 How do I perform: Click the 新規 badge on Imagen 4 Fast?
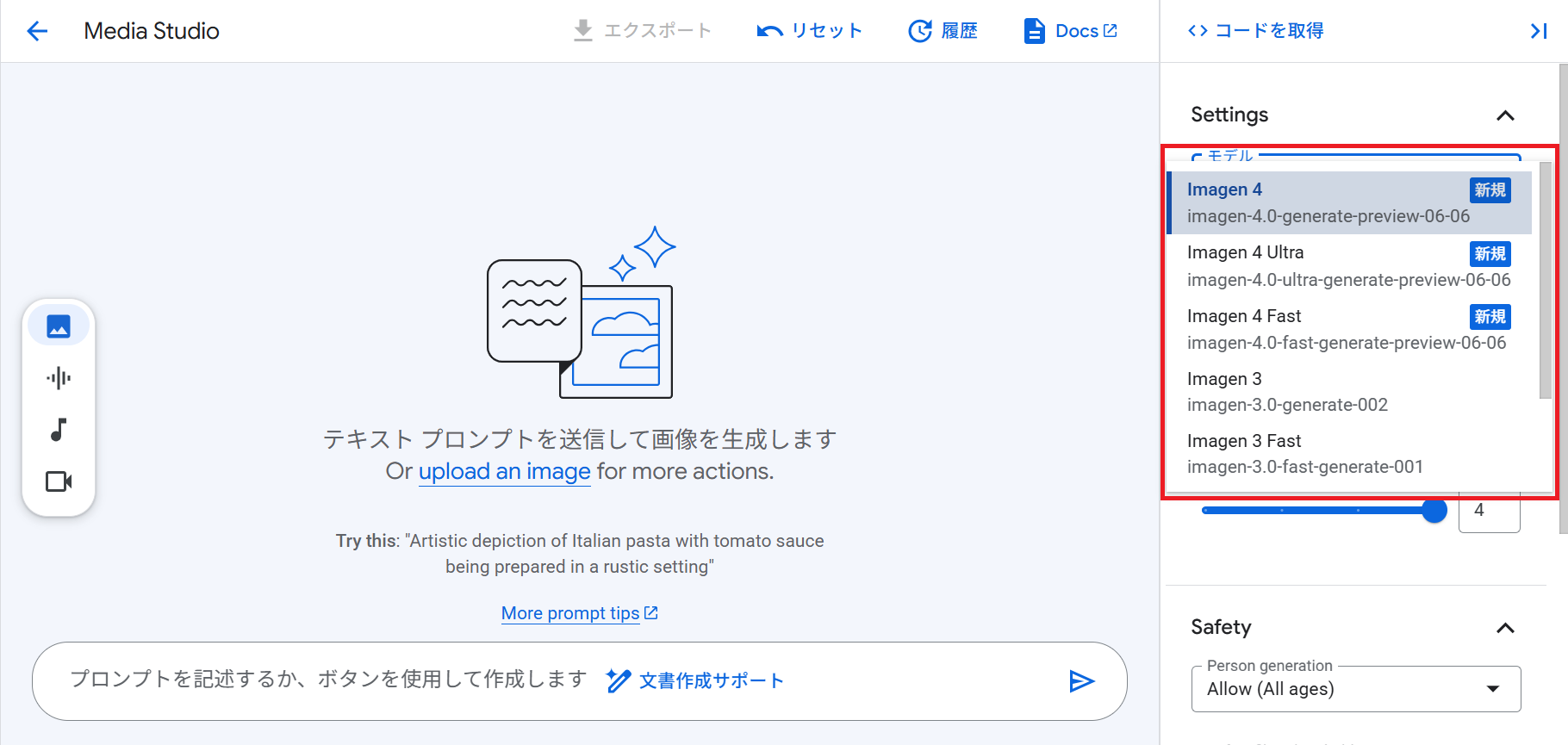coord(1490,317)
